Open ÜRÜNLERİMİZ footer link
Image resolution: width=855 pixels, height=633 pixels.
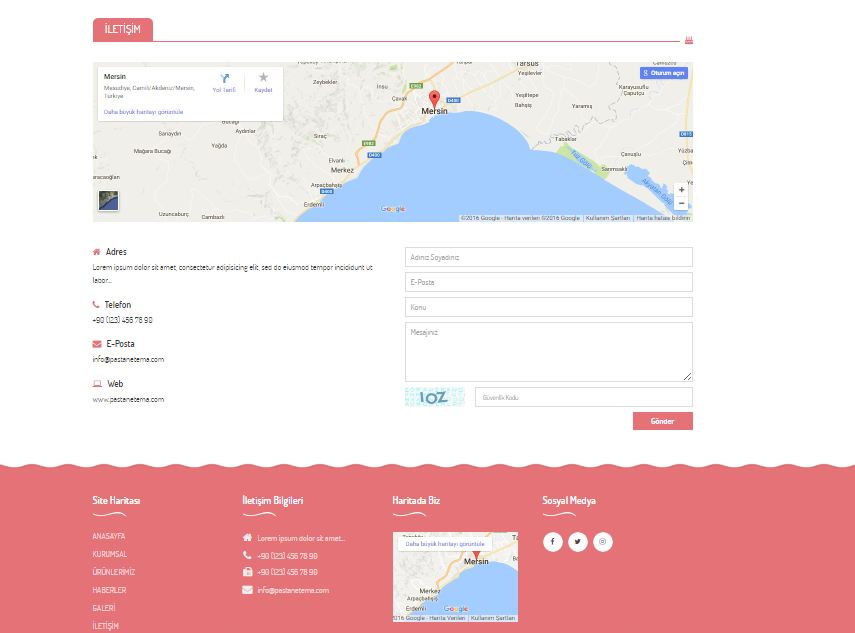click(113, 572)
